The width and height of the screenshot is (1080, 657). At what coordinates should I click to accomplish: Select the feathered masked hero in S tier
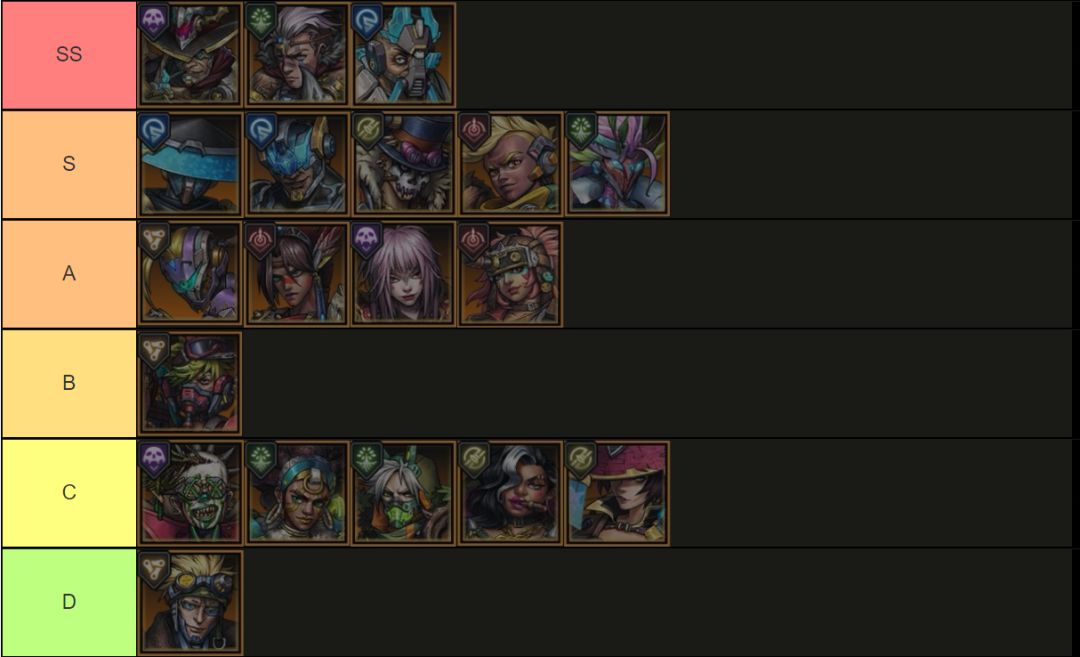617,164
